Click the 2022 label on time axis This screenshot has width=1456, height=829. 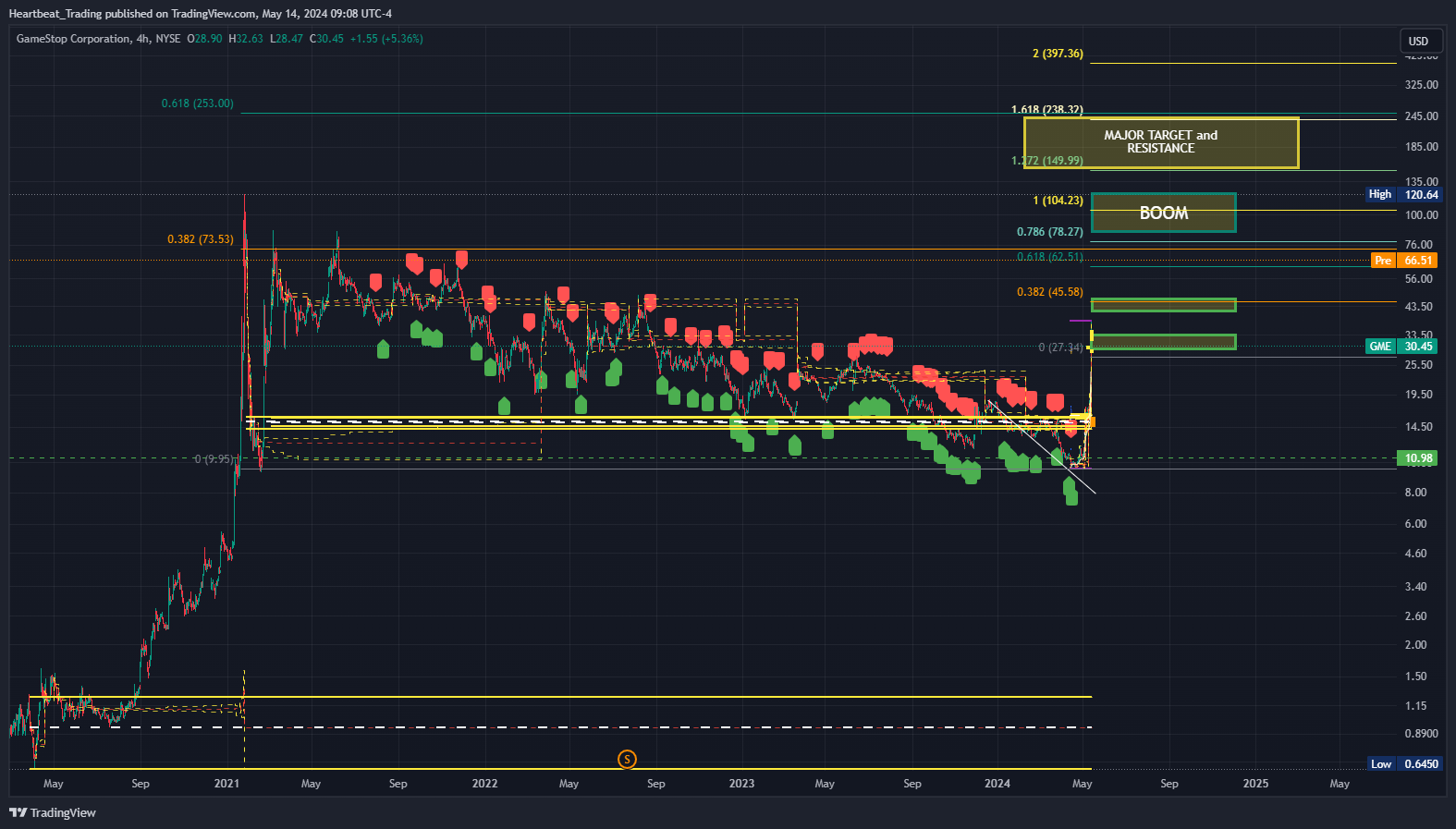point(484,784)
